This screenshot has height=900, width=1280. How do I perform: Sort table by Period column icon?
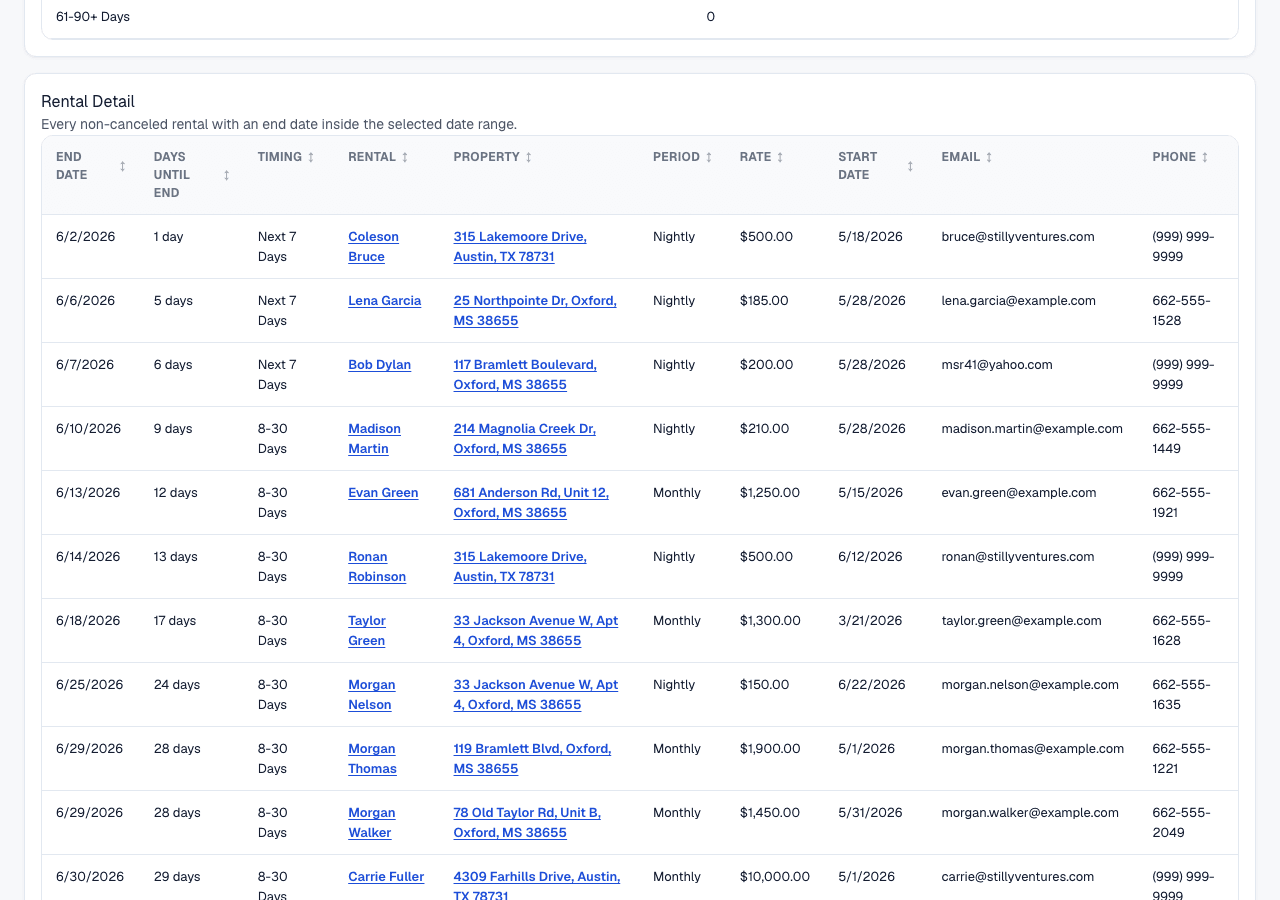[x=709, y=157]
